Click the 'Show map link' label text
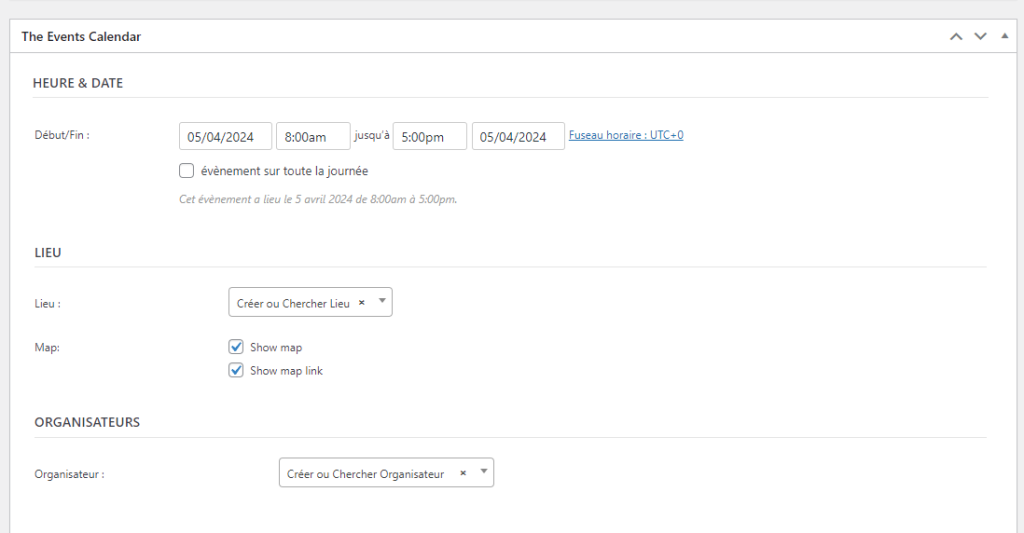 286,371
